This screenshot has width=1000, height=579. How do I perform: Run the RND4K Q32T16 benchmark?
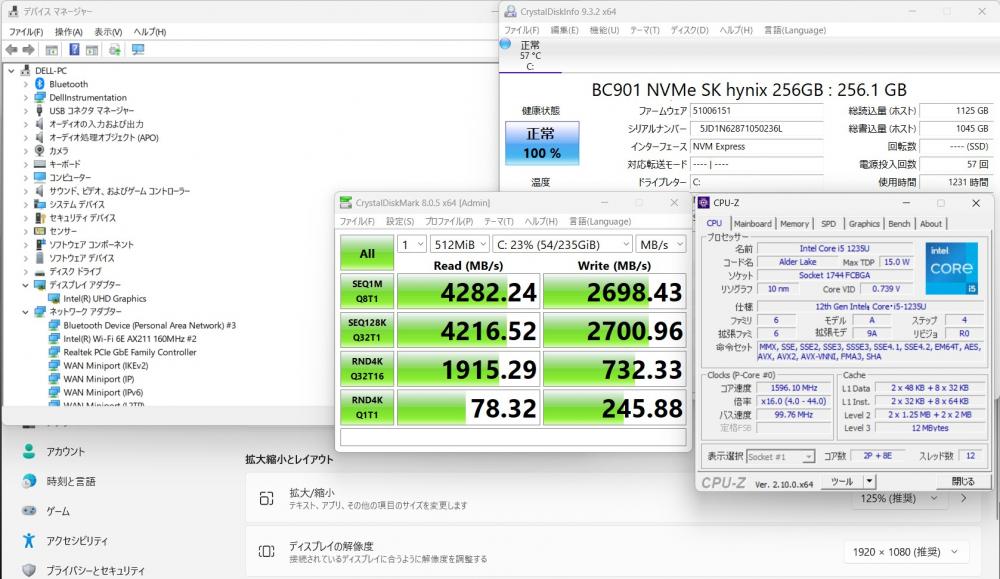point(367,369)
